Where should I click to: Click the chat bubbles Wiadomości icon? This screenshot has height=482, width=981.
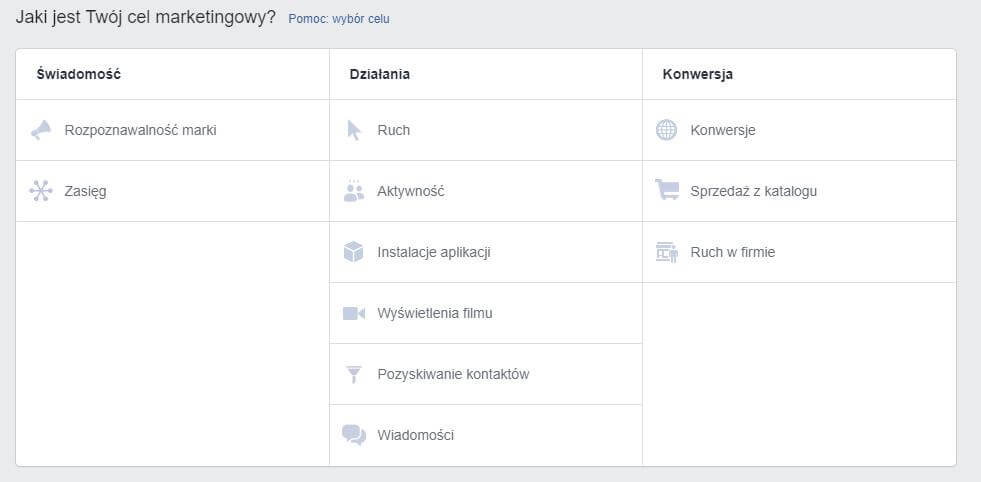354,435
